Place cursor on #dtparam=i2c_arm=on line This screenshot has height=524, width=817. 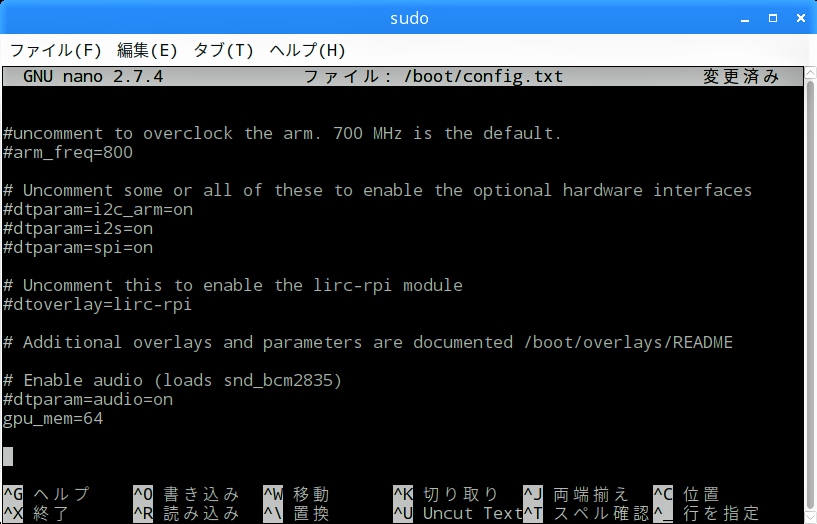point(98,209)
